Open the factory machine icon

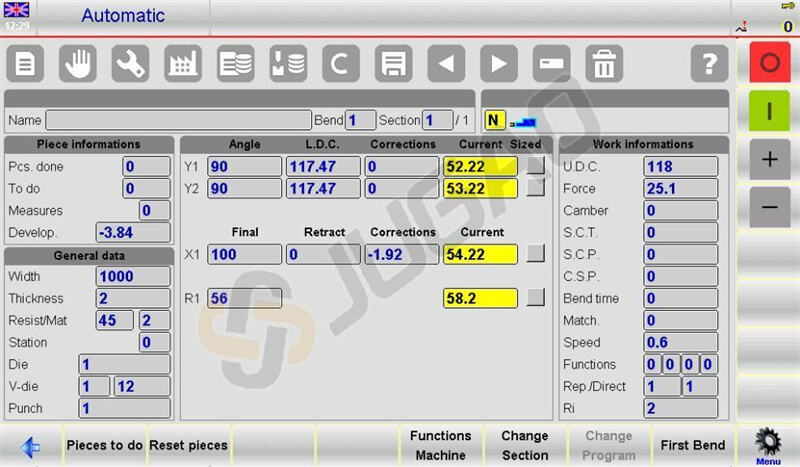[182, 65]
